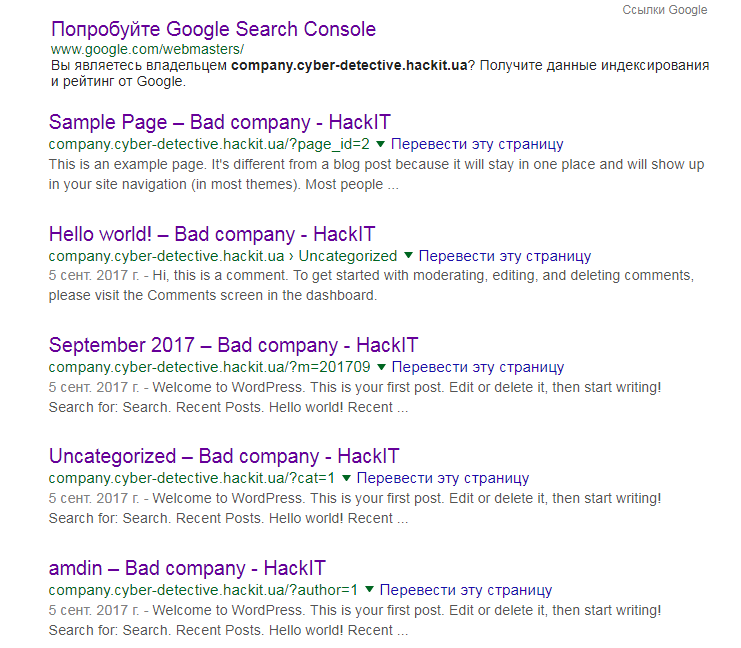Click the www.google.com/webmasters/ URL text
This screenshot has height=648, width=741.
click(x=147, y=49)
